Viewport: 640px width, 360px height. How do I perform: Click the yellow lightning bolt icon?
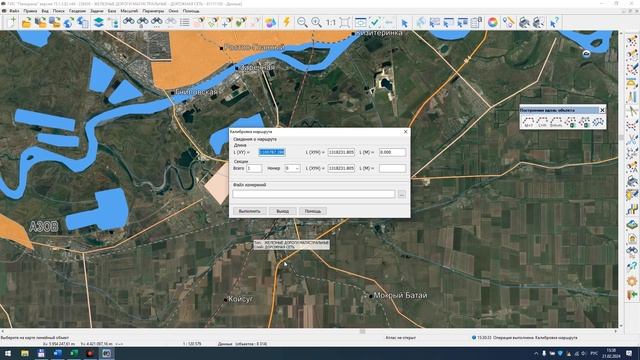(287, 22)
